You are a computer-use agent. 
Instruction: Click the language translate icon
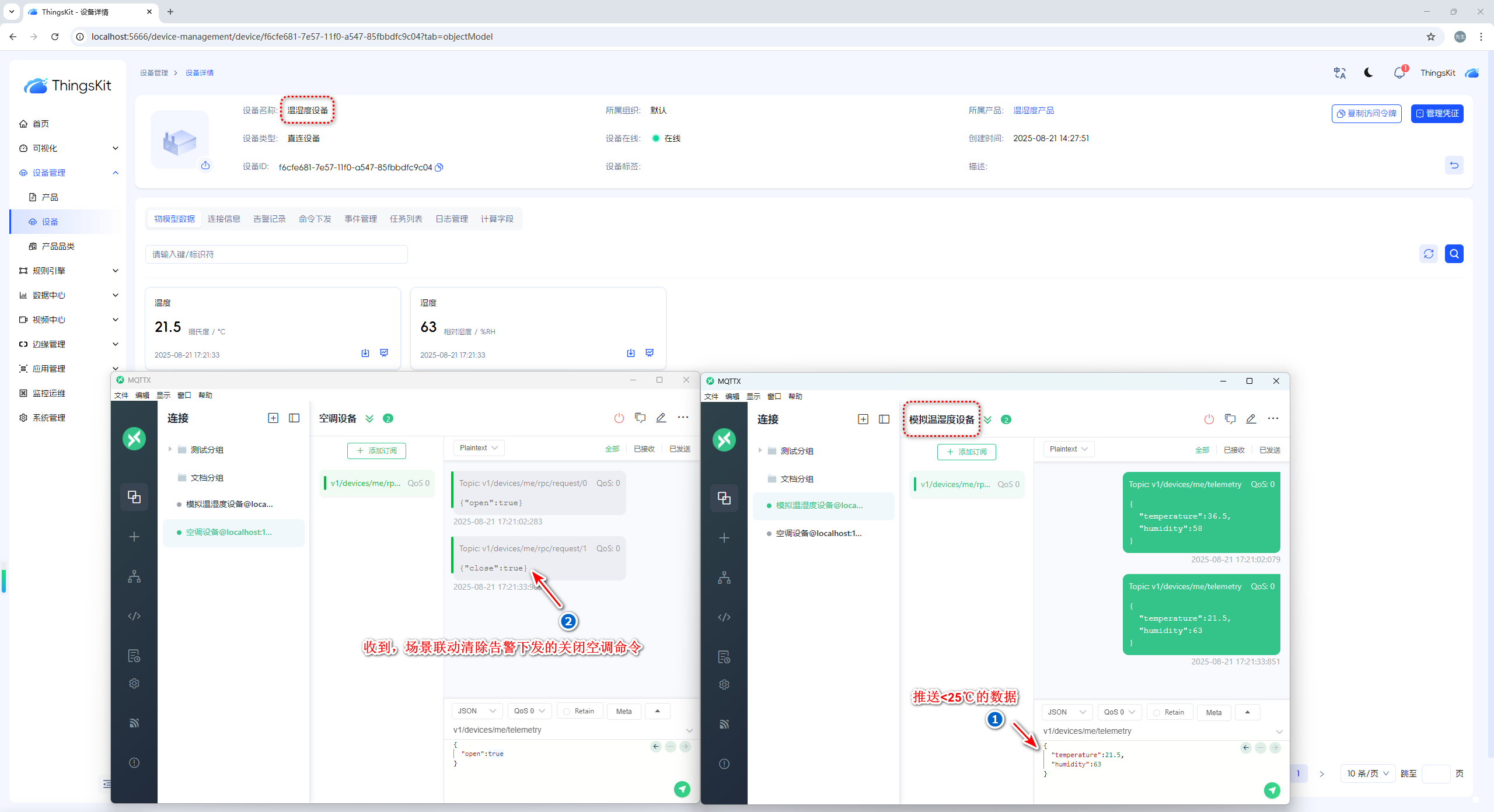coord(1339,73)
